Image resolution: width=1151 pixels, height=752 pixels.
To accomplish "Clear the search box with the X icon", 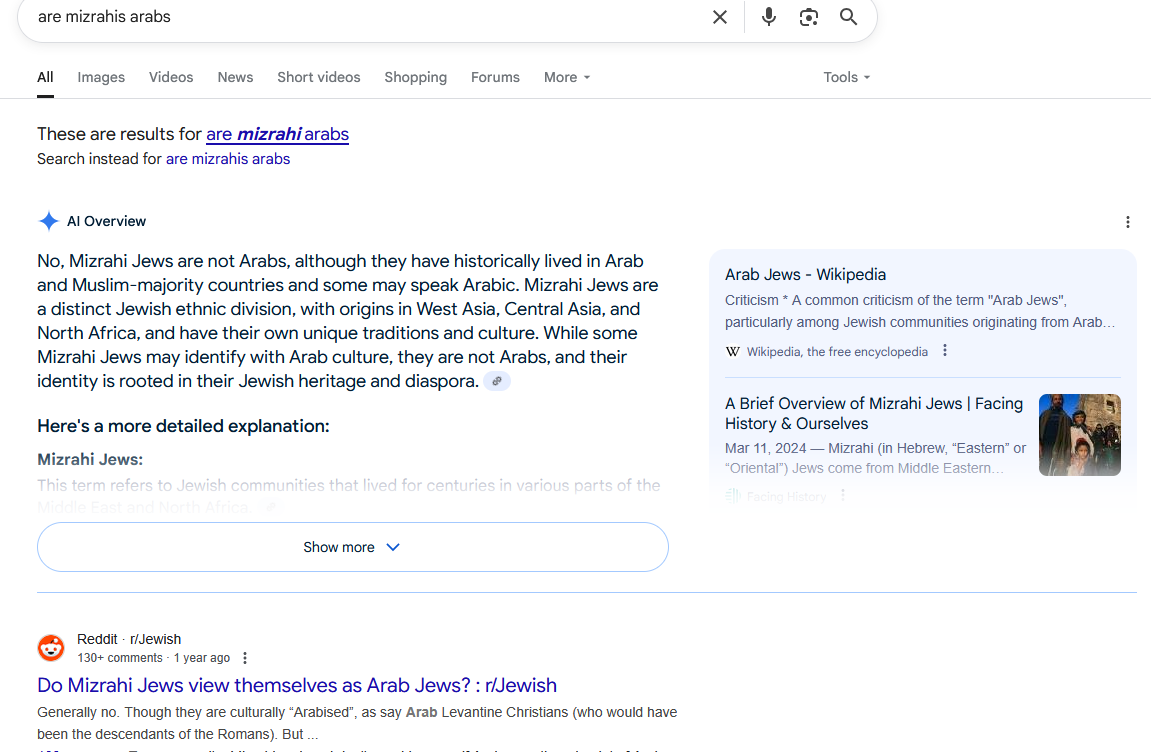I will tap(719, 17).
